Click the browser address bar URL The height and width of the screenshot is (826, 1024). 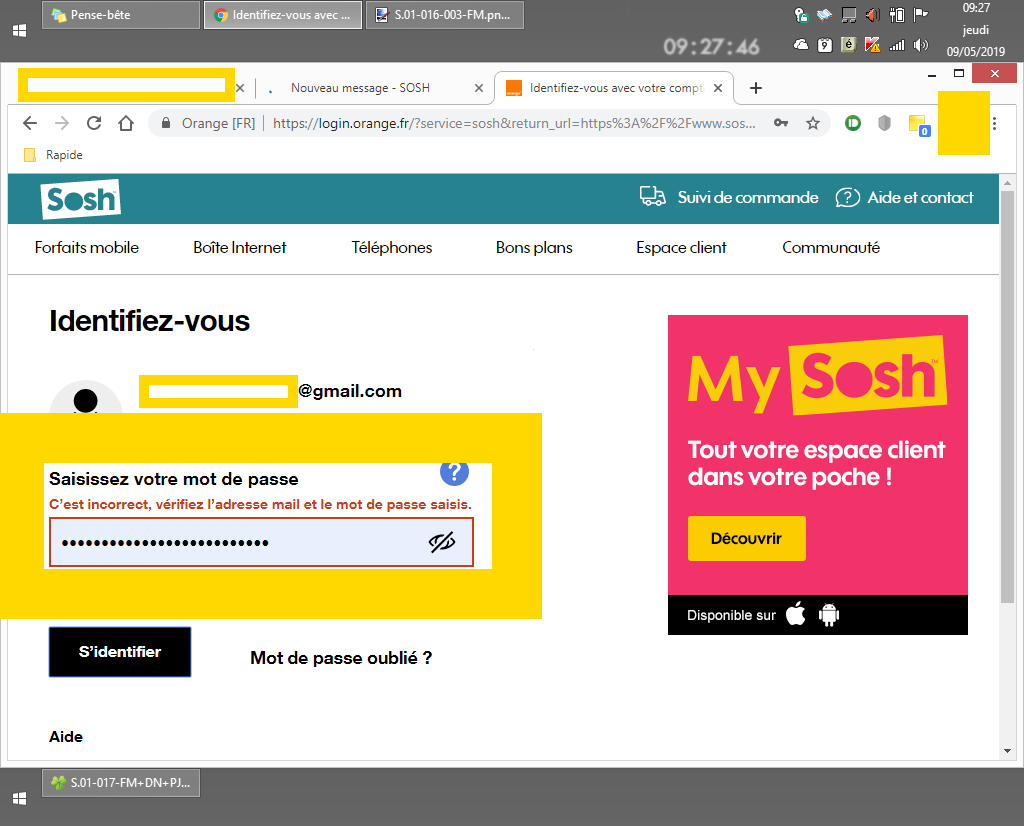(514, 123)
